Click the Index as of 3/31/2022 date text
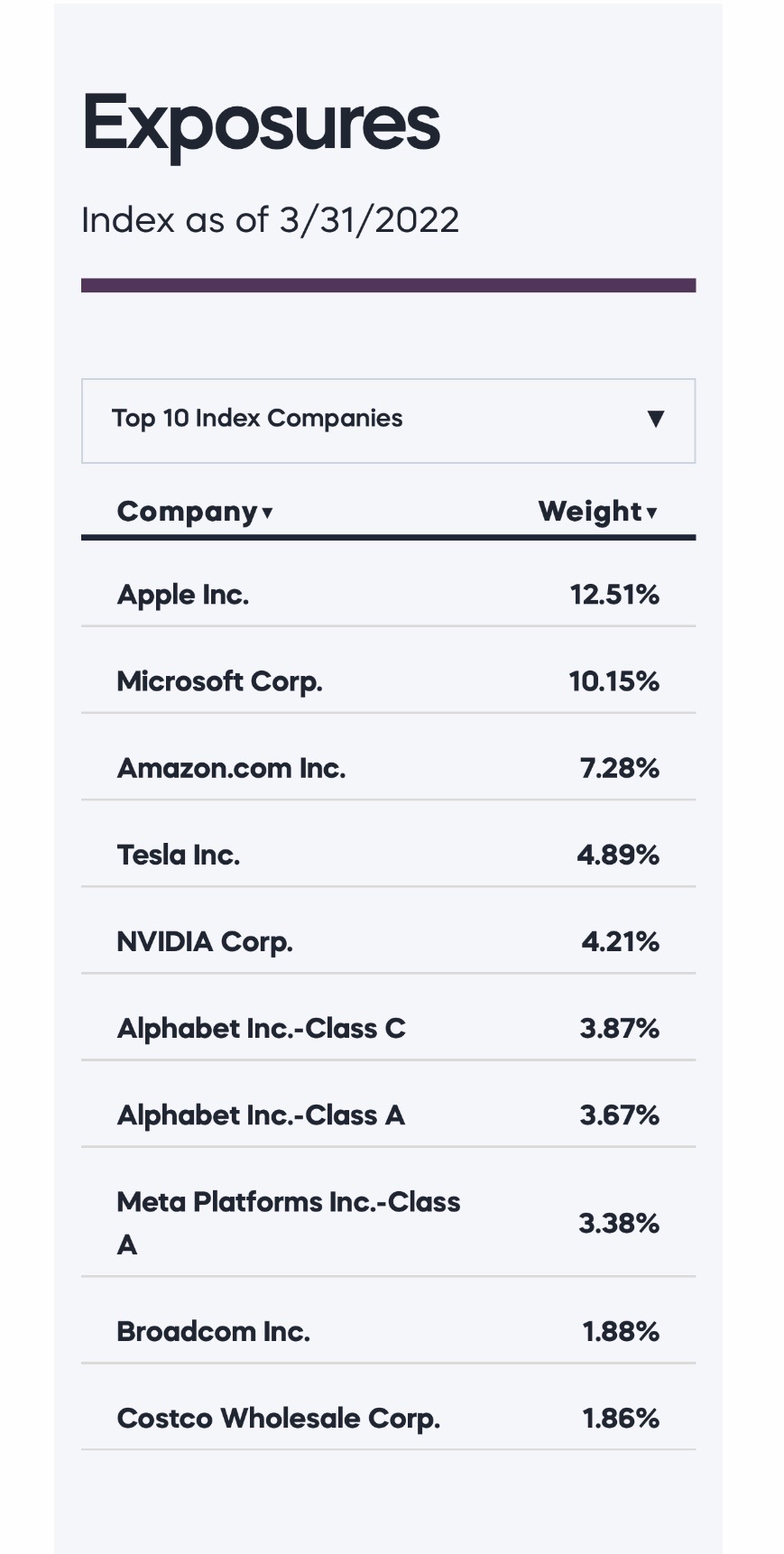 [x=270, y=220]
